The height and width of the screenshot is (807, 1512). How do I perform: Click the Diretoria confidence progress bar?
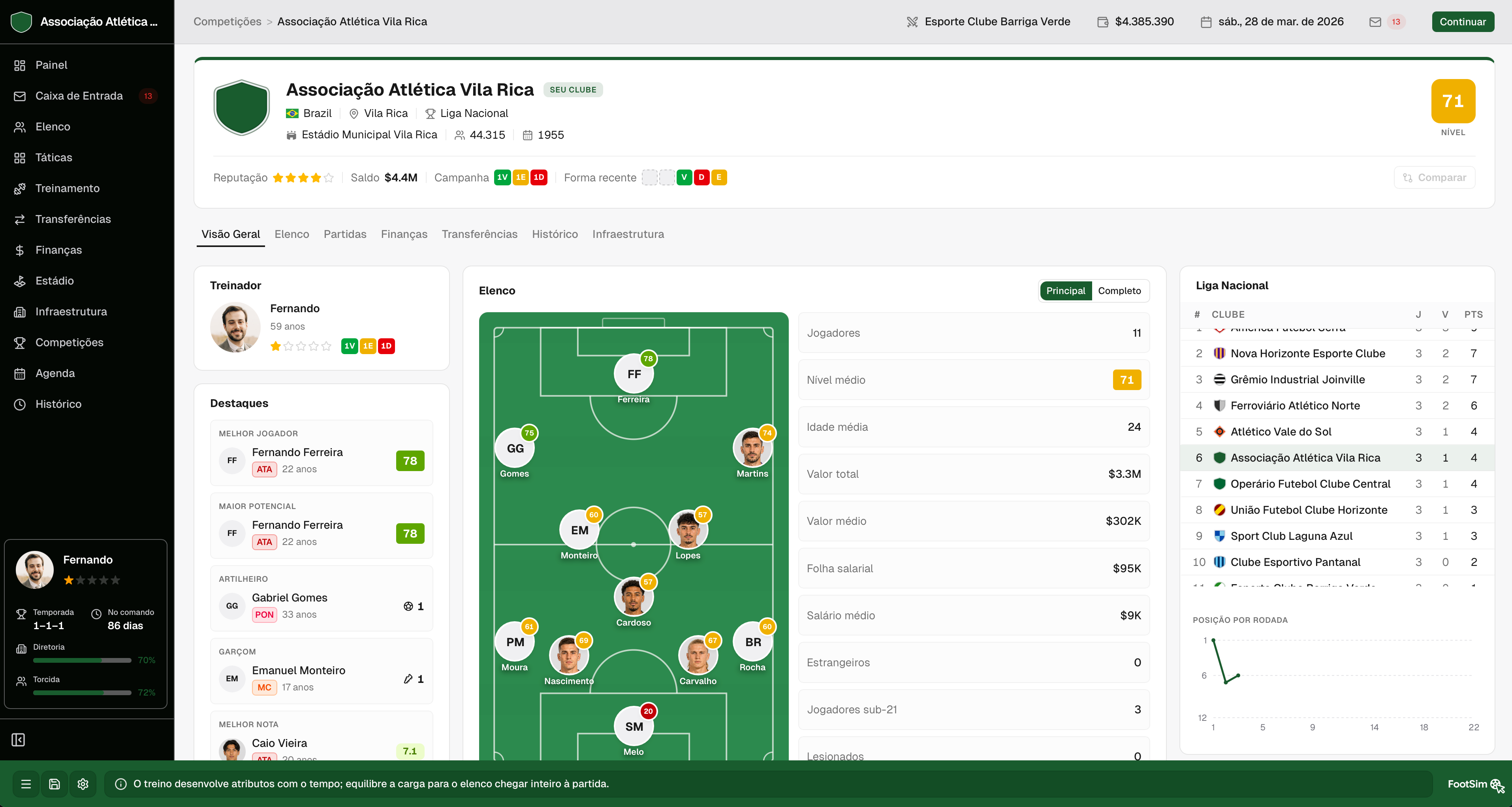pos(82,660)
